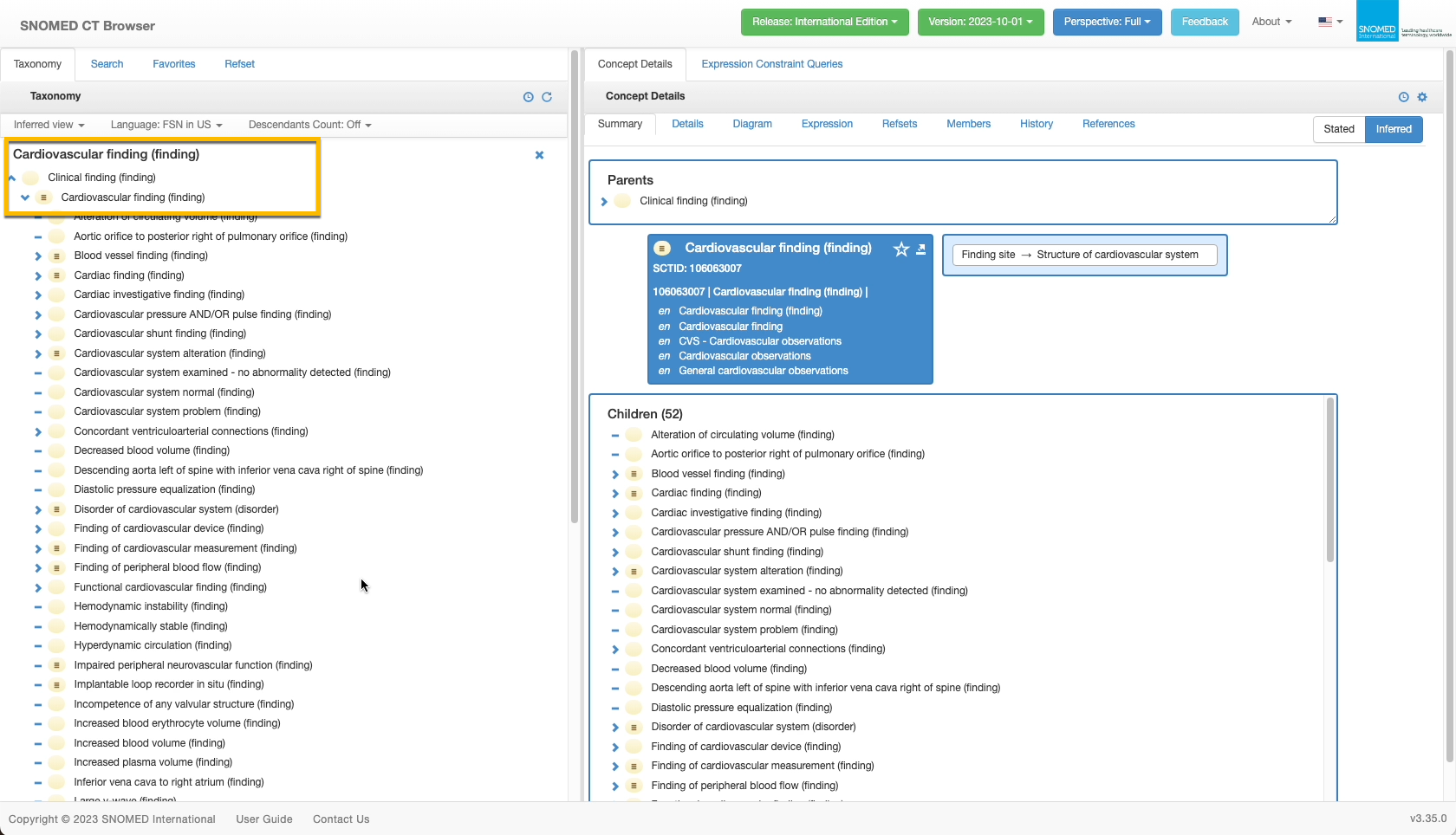Click the taxonomy panel scrollbar

[574, 286]
